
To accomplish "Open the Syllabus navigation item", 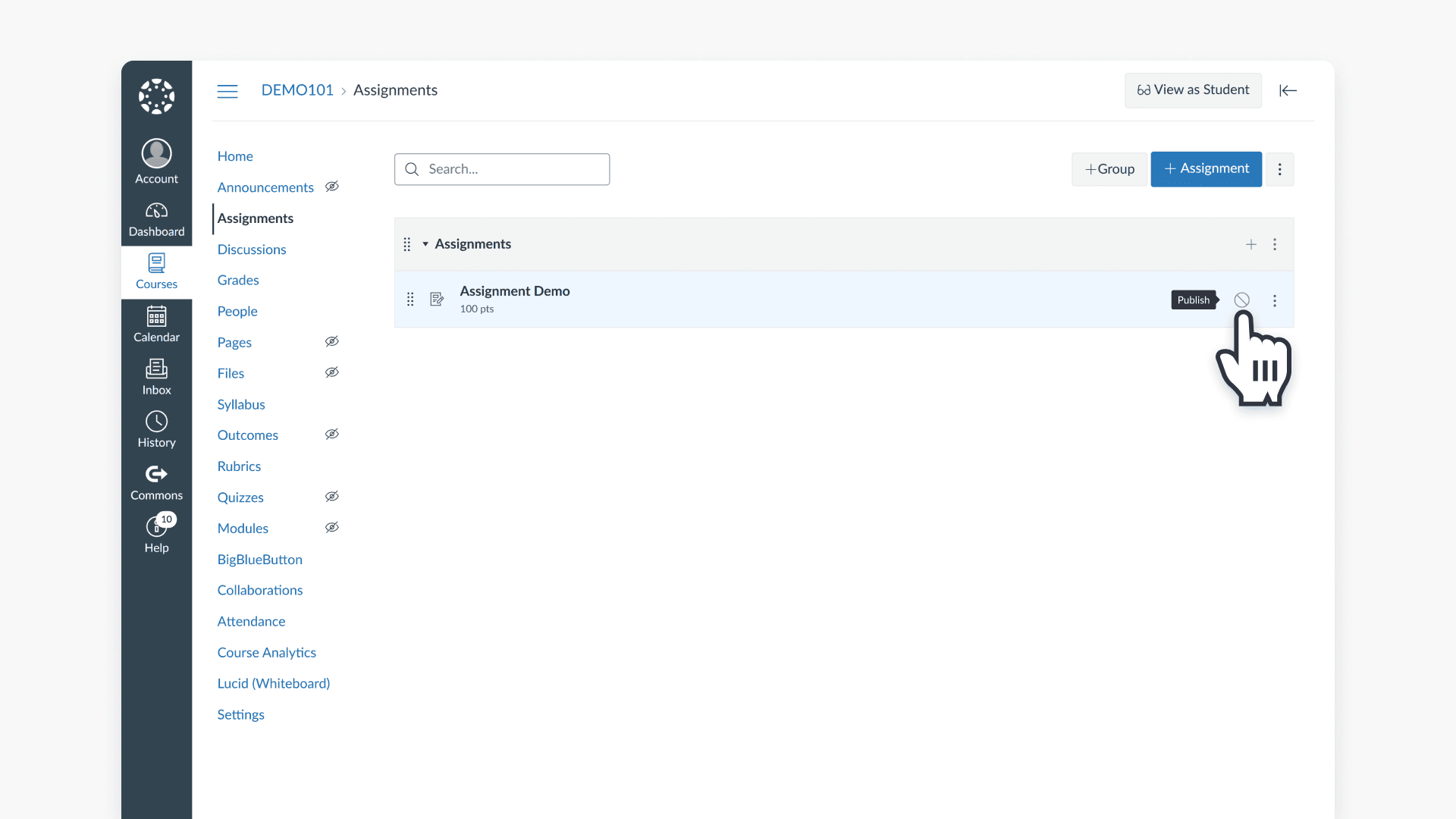I will coord(240,404).
